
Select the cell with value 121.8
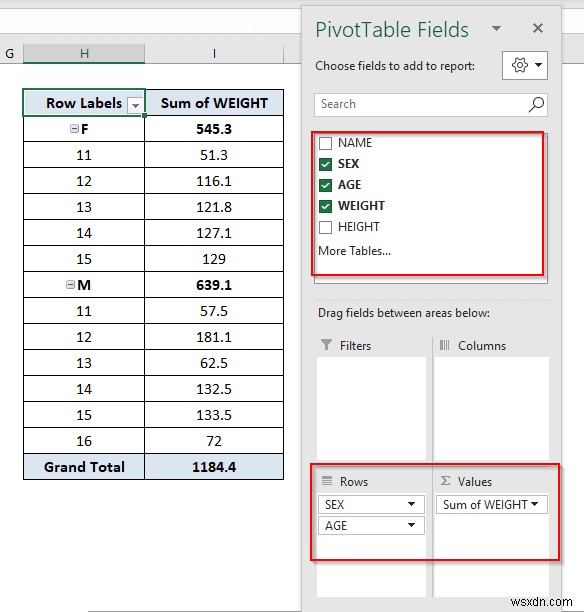point(214,207)
